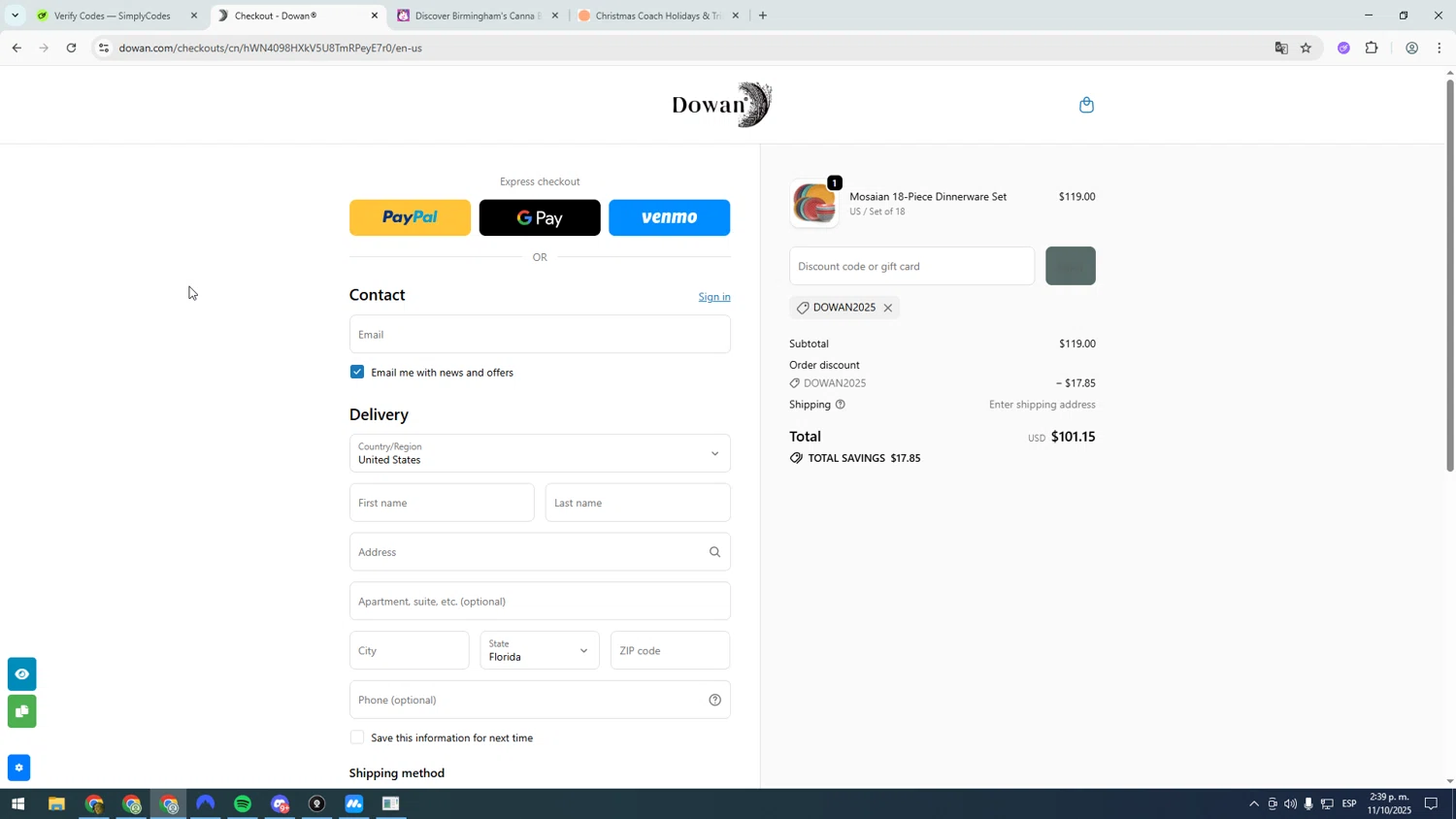Open the browser extensions puzzle icon
This screenshot has width=1456, height=819.
click(1372, 48)
